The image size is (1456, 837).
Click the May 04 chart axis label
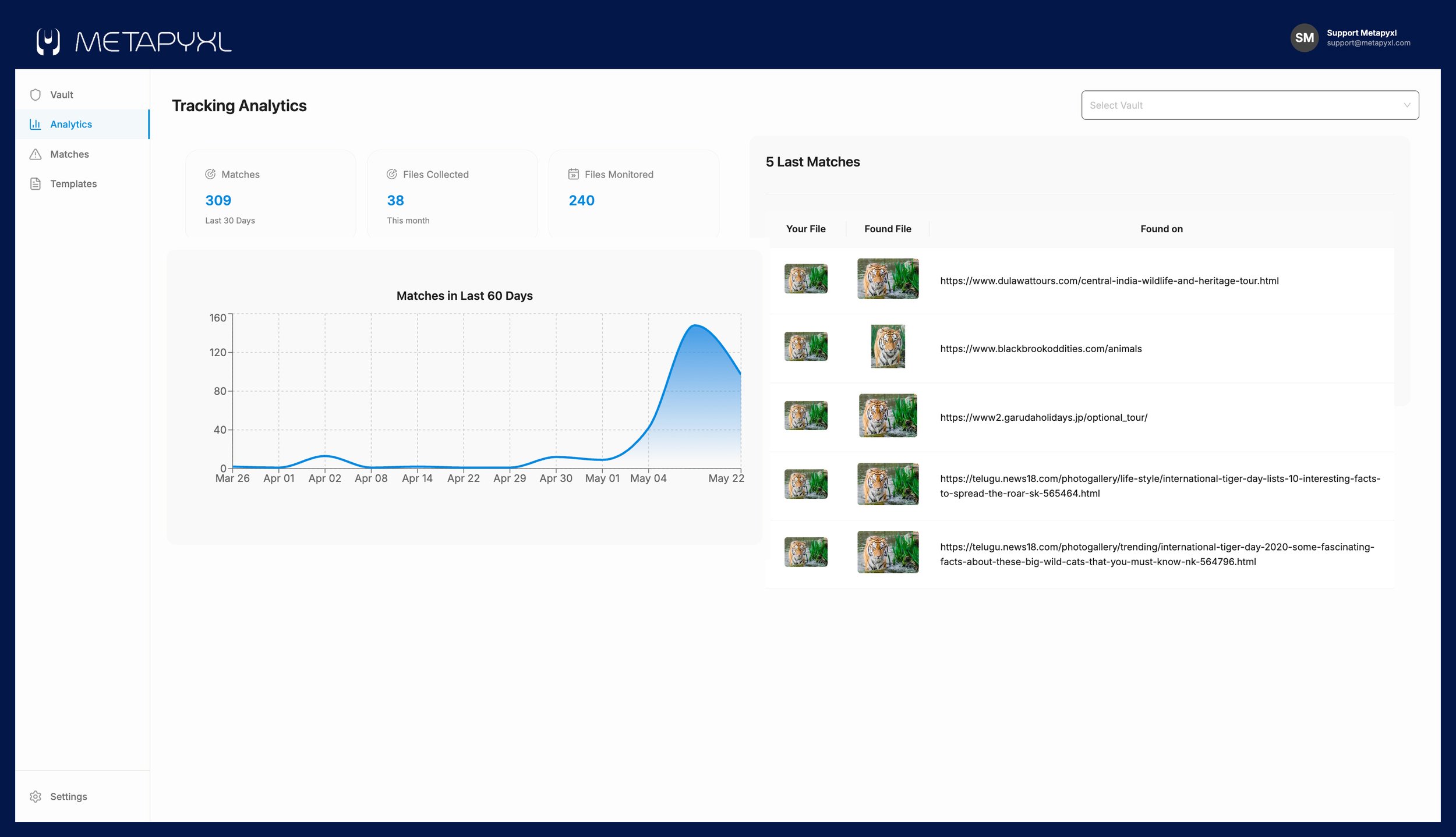(x=648, y=478)
